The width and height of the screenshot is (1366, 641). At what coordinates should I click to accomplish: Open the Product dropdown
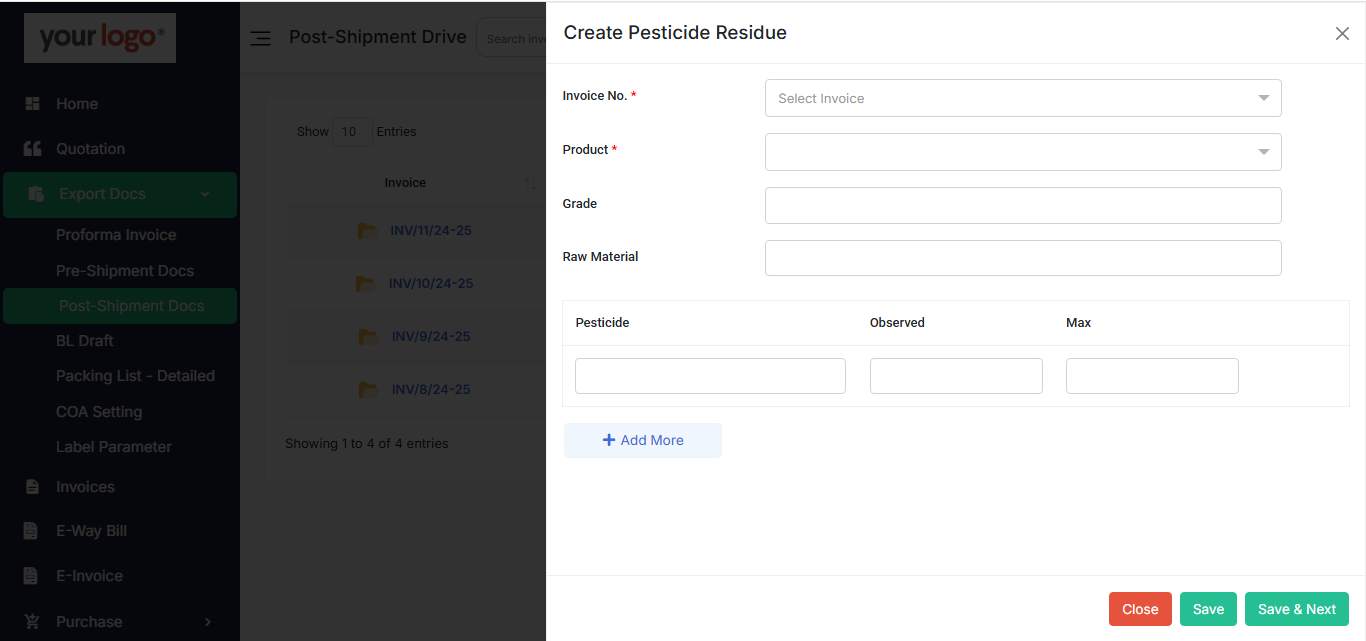[x=1023, y=152]
